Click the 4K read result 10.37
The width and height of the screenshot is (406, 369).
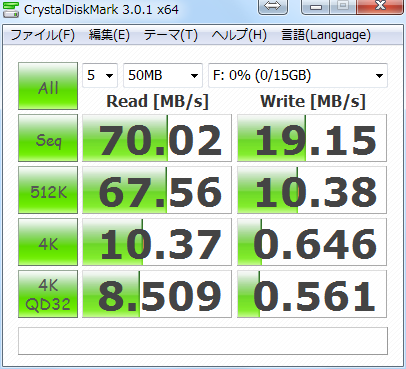click(157, 242)
